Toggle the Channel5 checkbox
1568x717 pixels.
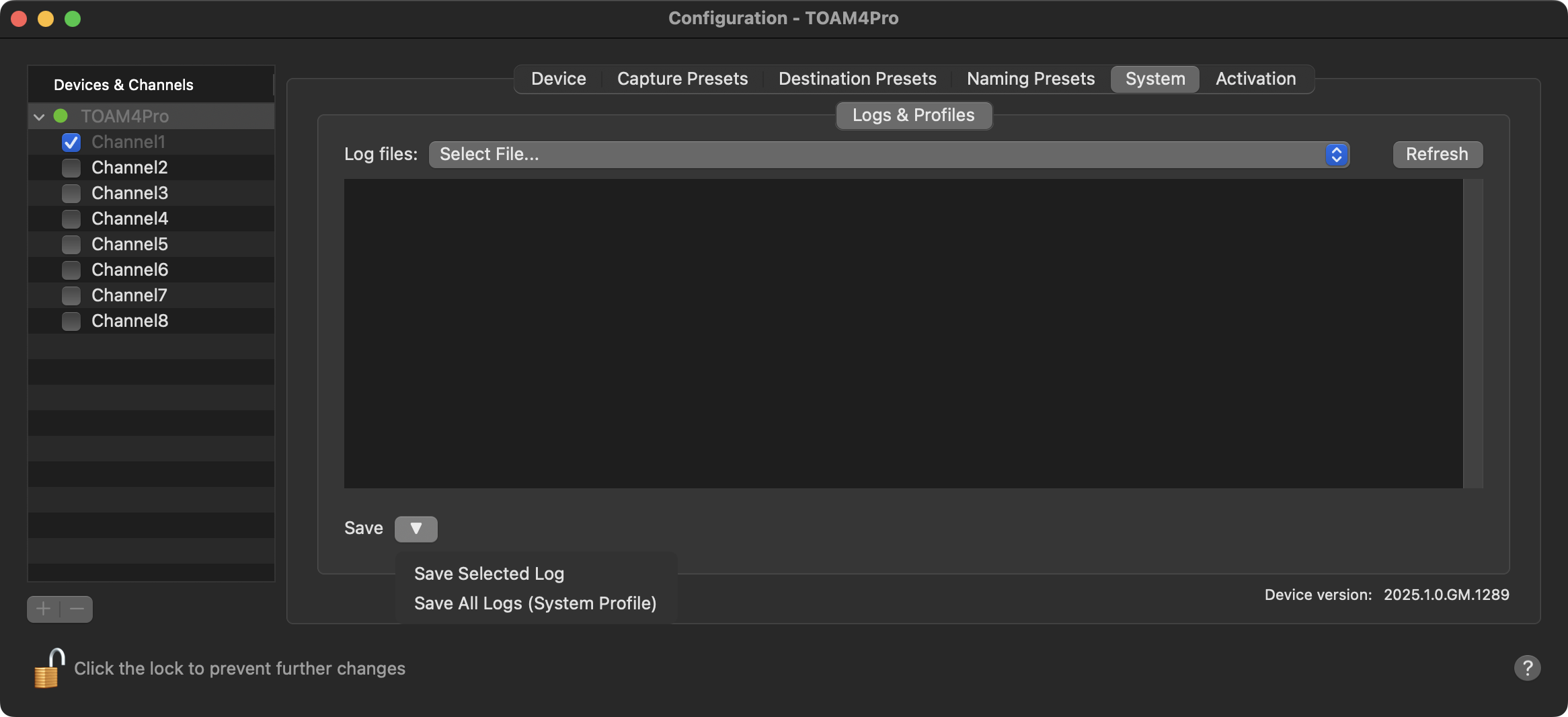[x=71, y=244]
